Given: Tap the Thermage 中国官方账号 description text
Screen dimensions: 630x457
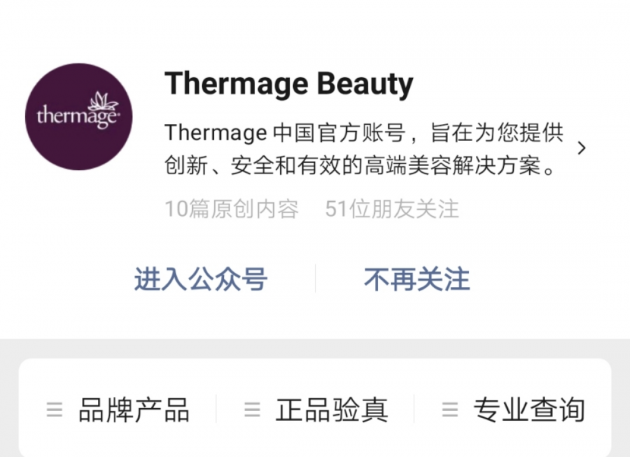Looking at the screenshot, I should click(x=364, y=149).
